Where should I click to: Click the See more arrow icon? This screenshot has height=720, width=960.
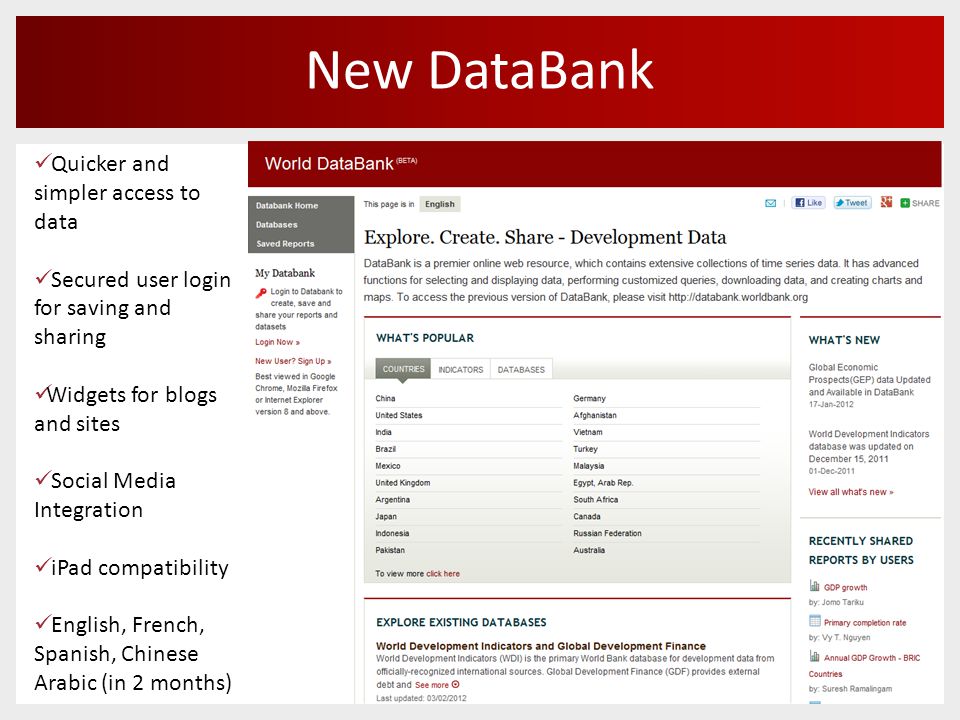(456, 684)
